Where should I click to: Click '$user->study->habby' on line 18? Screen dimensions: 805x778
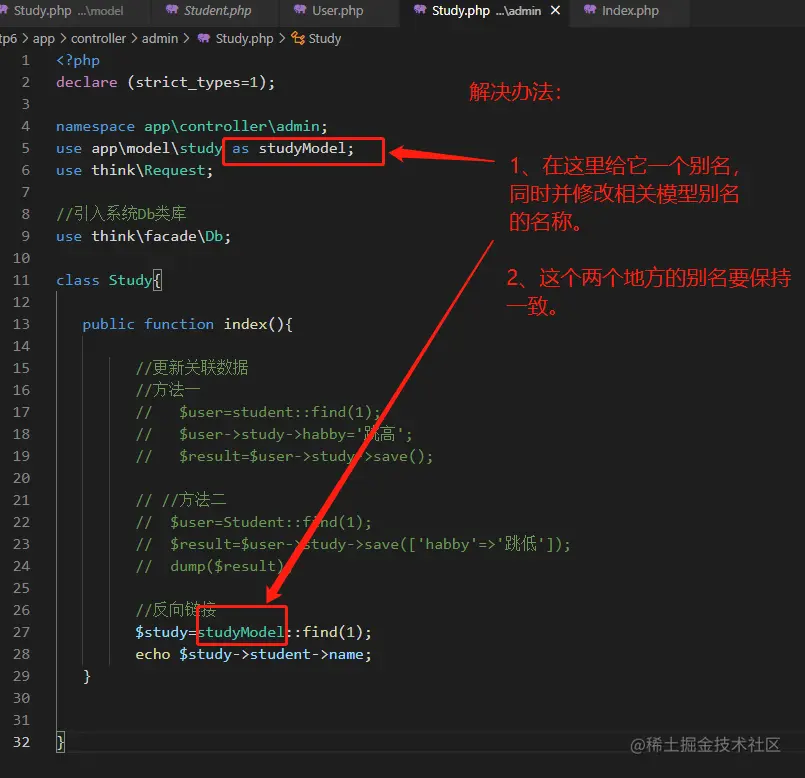click(x=264, y=434)
